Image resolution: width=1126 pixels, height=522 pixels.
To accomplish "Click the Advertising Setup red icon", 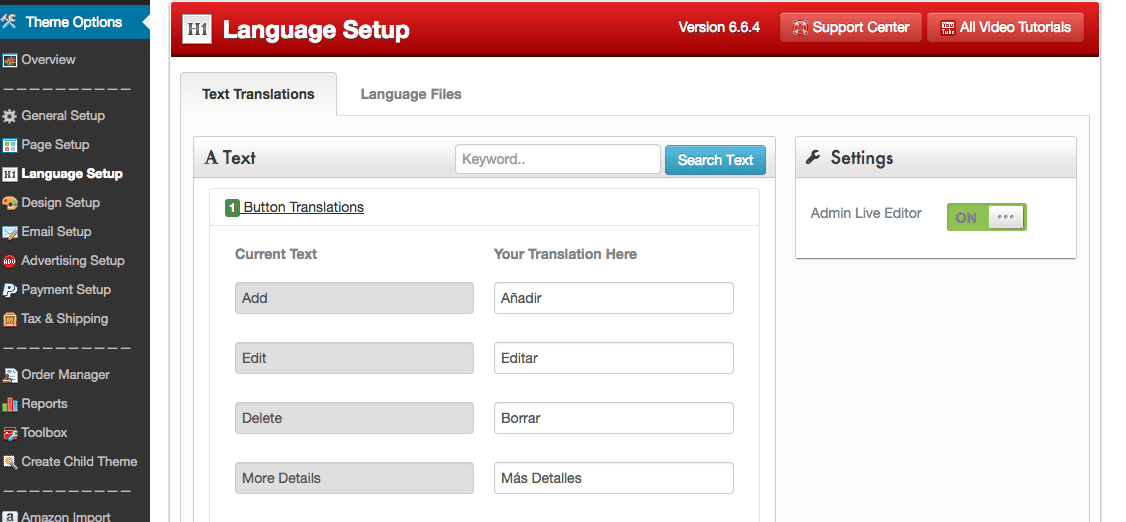I will (10, 261).
